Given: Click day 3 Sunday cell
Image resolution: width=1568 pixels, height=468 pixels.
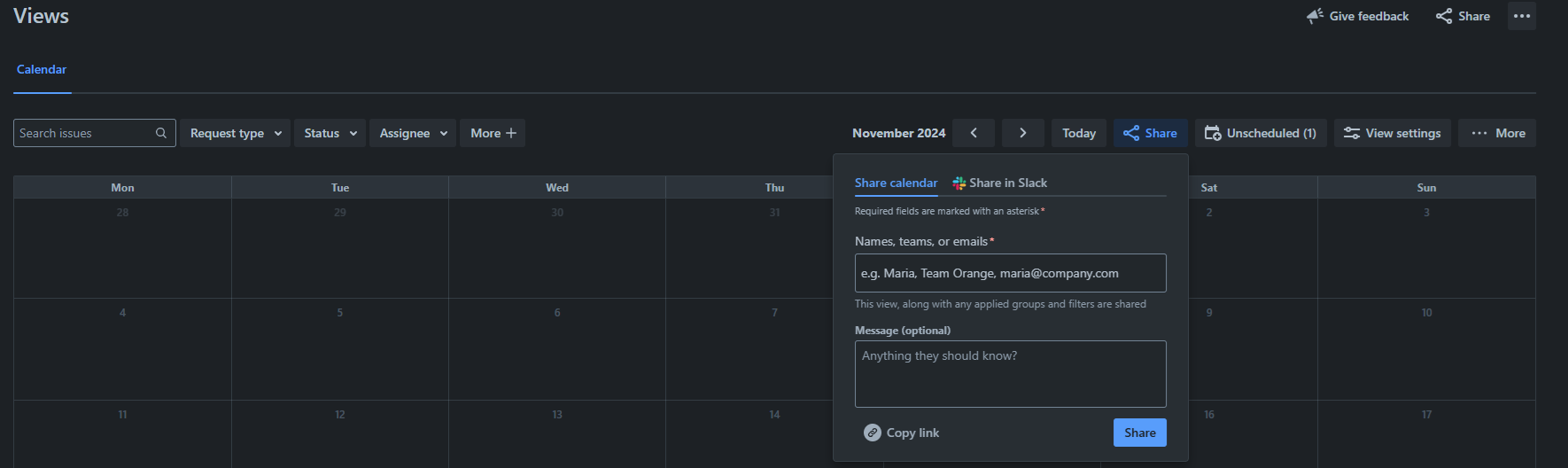Looking at the screenshot, I should (1426, 248).
